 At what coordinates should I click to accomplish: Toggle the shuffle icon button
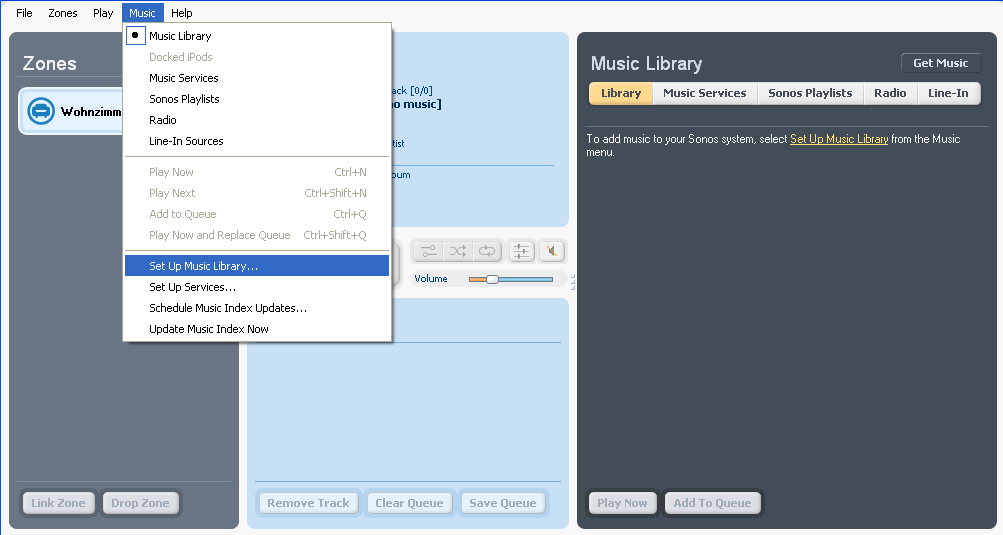457,252
